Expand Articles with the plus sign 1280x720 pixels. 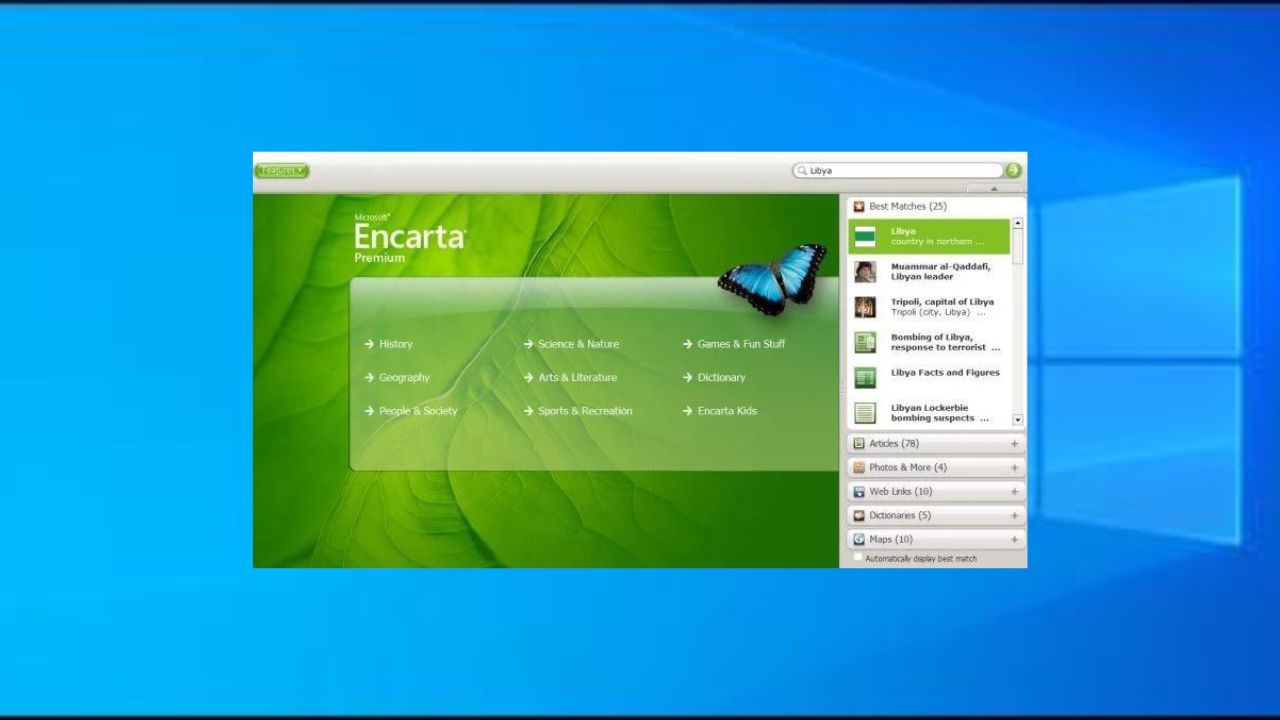(1014, 443)
